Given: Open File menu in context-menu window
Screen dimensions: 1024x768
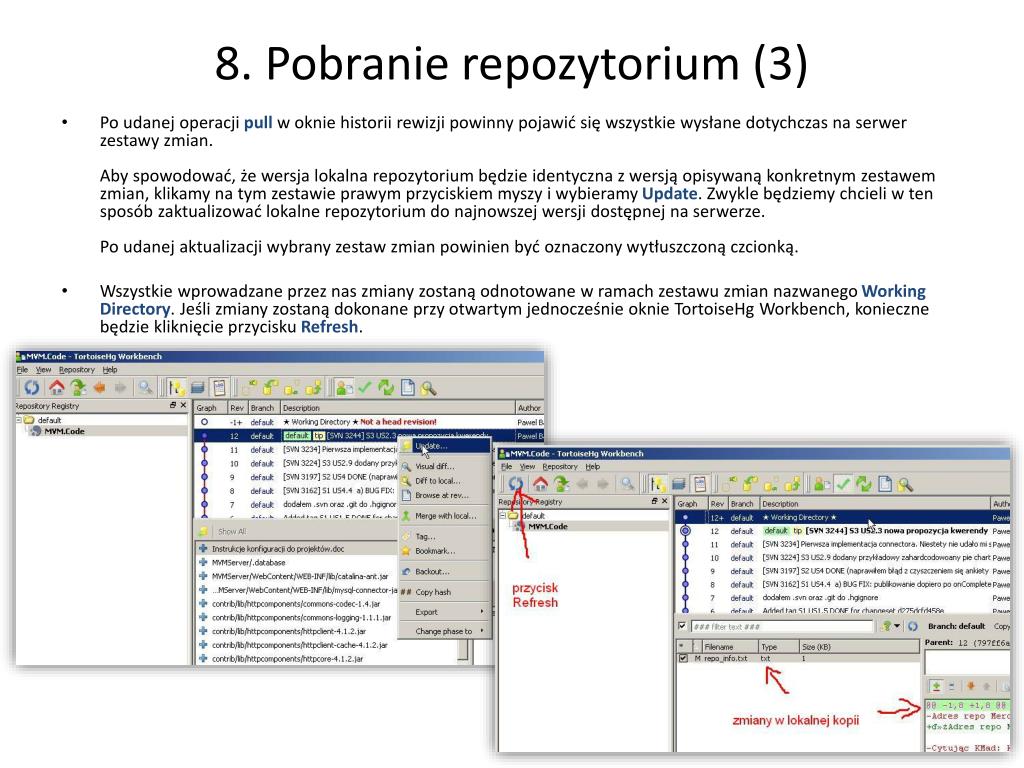Looking at the screenshot, I should pos(22,370).
